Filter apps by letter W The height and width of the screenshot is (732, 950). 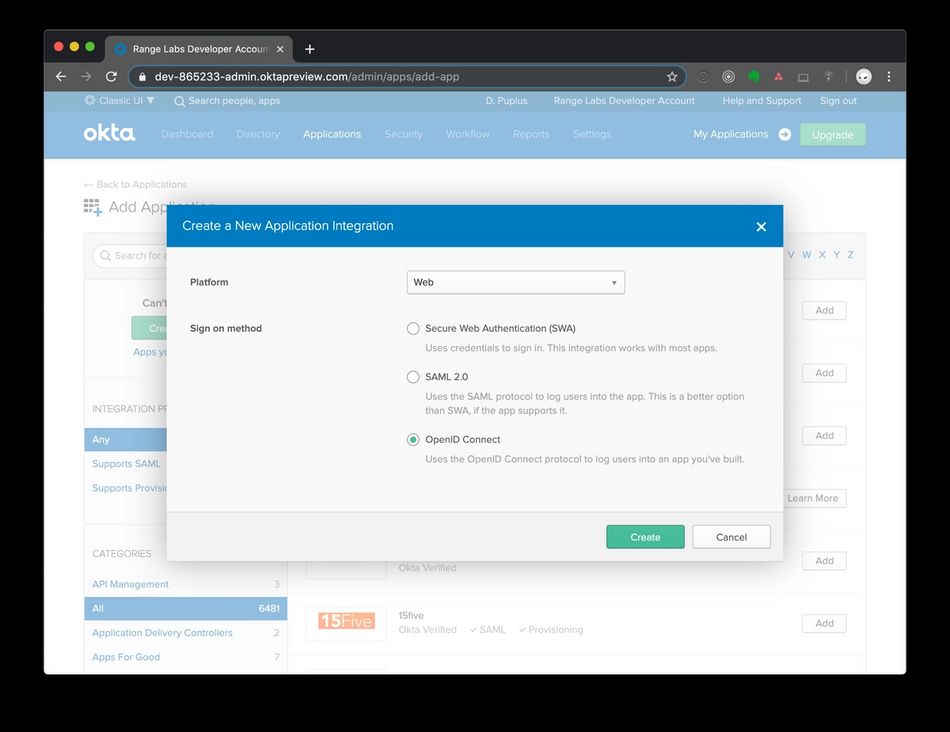click(806, 255)
